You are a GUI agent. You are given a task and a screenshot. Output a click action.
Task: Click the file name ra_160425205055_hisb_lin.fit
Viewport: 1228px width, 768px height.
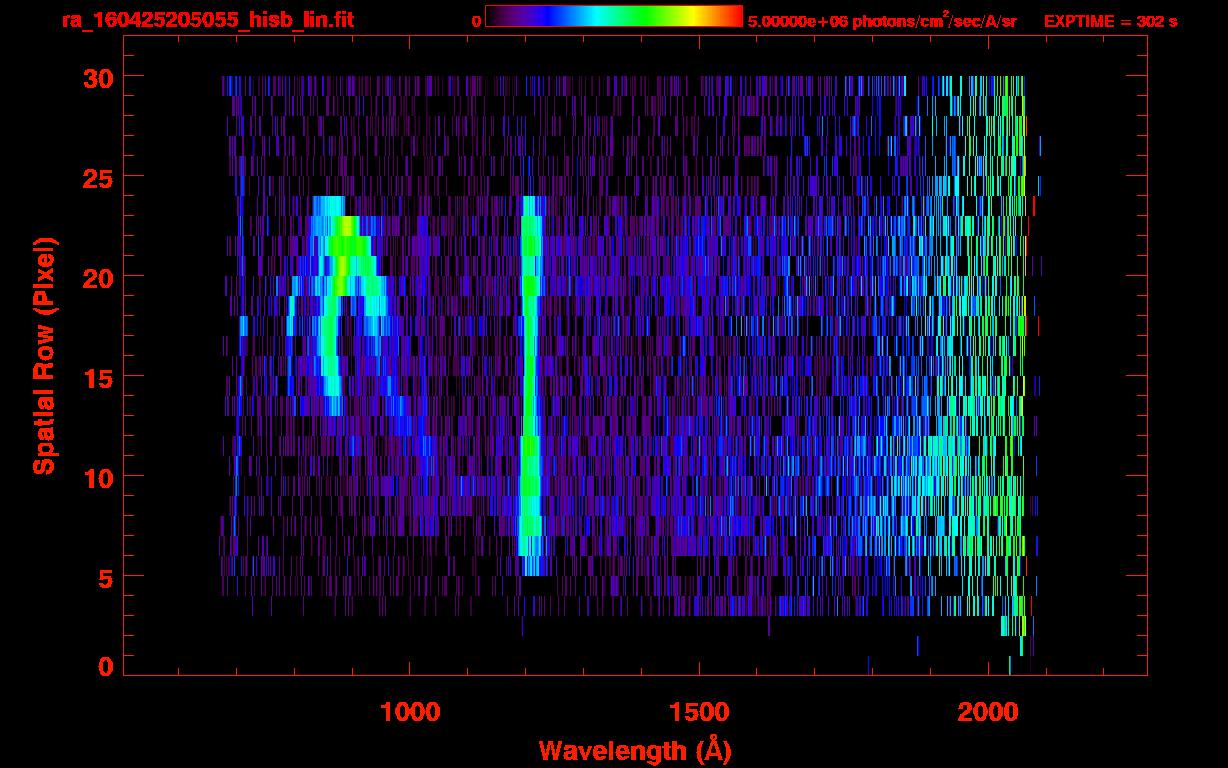point(207,20)
